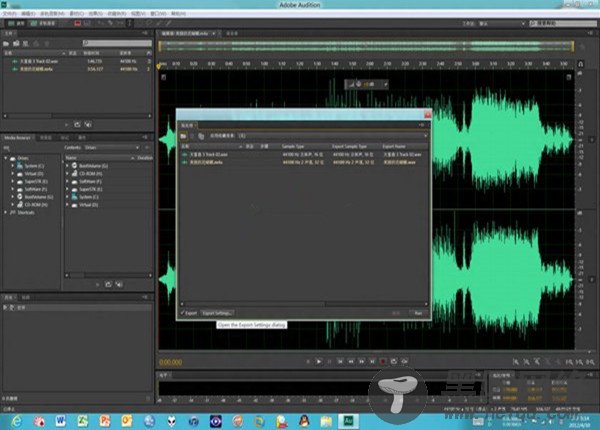Click the Files panel horizontal scrollbar
This screenshot has height=430, width=600.
(77, 116)
